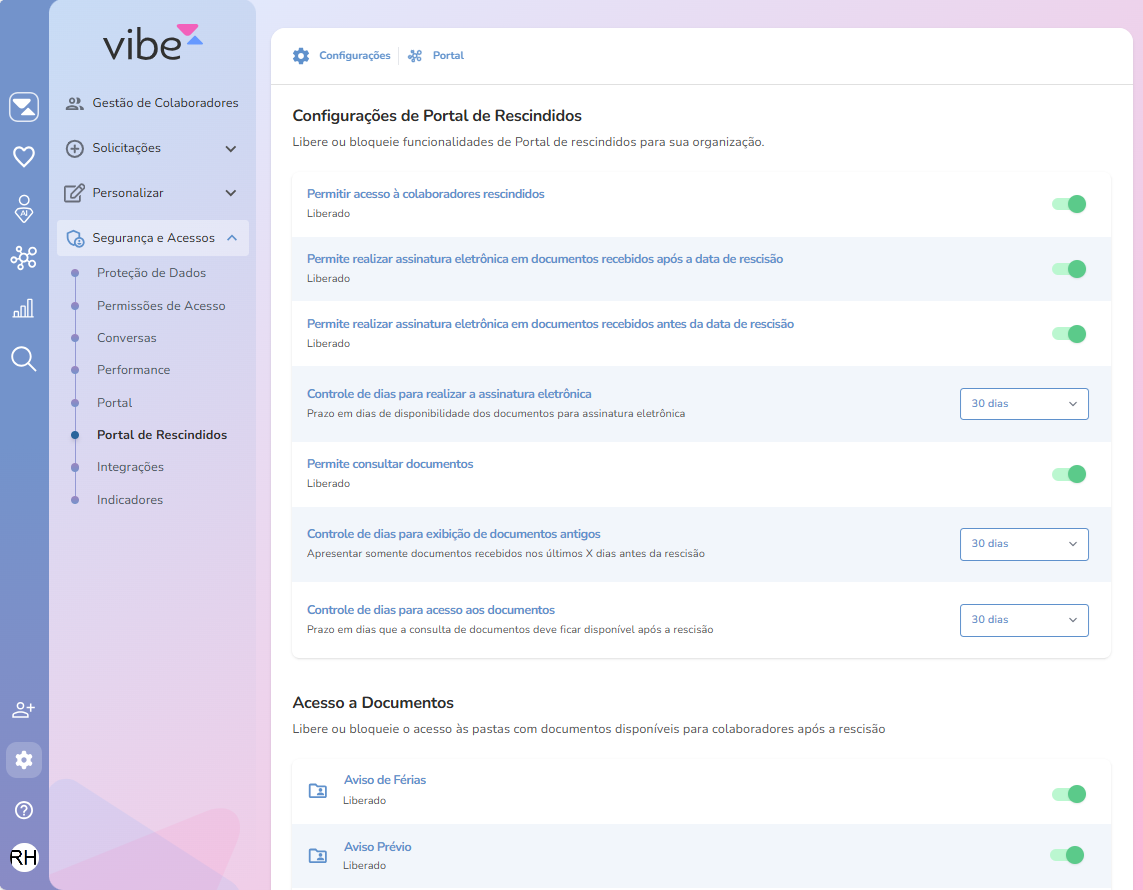Expand the Solicitações menu
The height and width of the screenshot is (890, 1143).
pos(152,148)
